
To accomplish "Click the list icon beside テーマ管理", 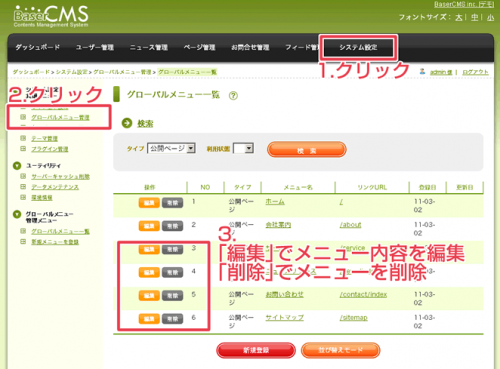I will [x=23, y=138].
